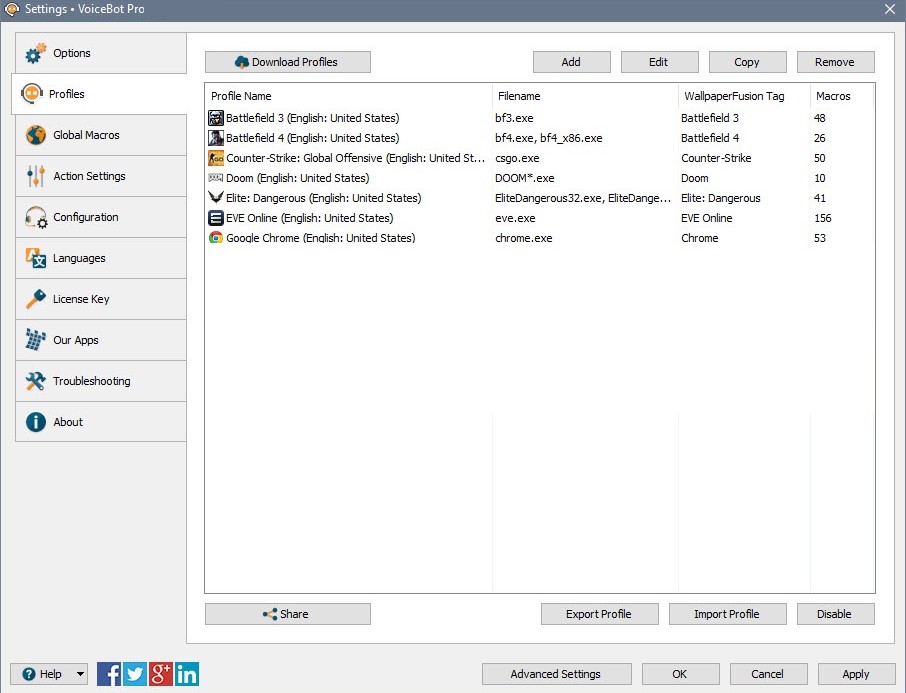Click the Disable button
This screenshot has width=906, height=693.
(x=836, y=614)
